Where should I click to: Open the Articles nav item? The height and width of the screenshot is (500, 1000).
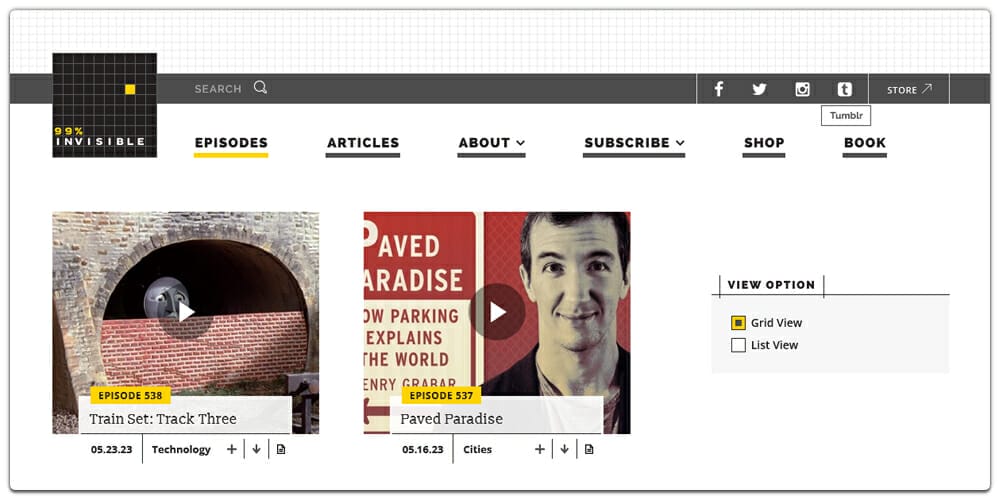(x=363, y=143)
